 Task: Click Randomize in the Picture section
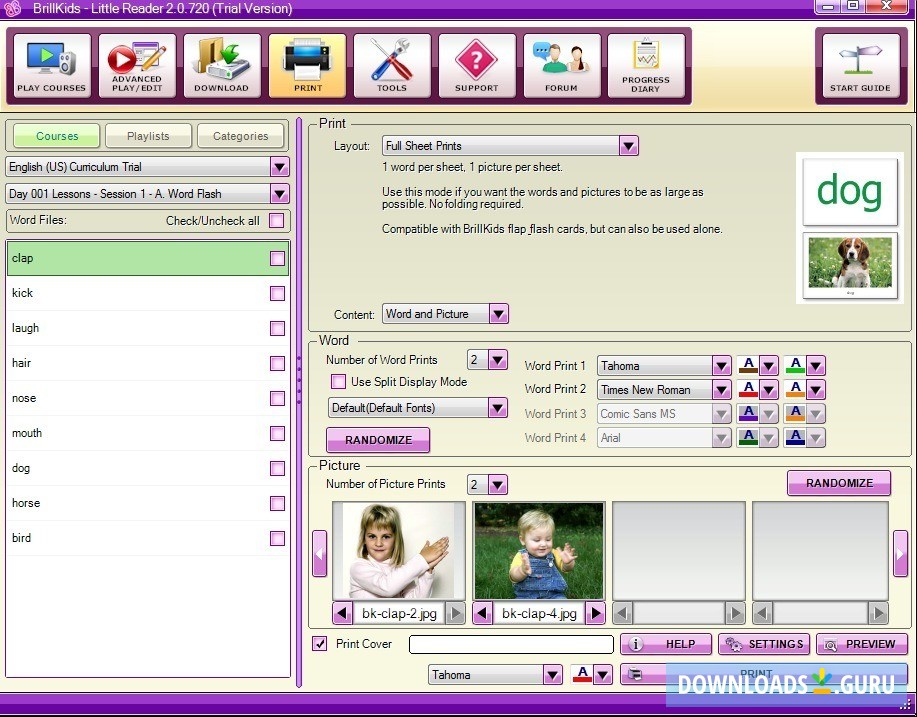click(839, 483)
